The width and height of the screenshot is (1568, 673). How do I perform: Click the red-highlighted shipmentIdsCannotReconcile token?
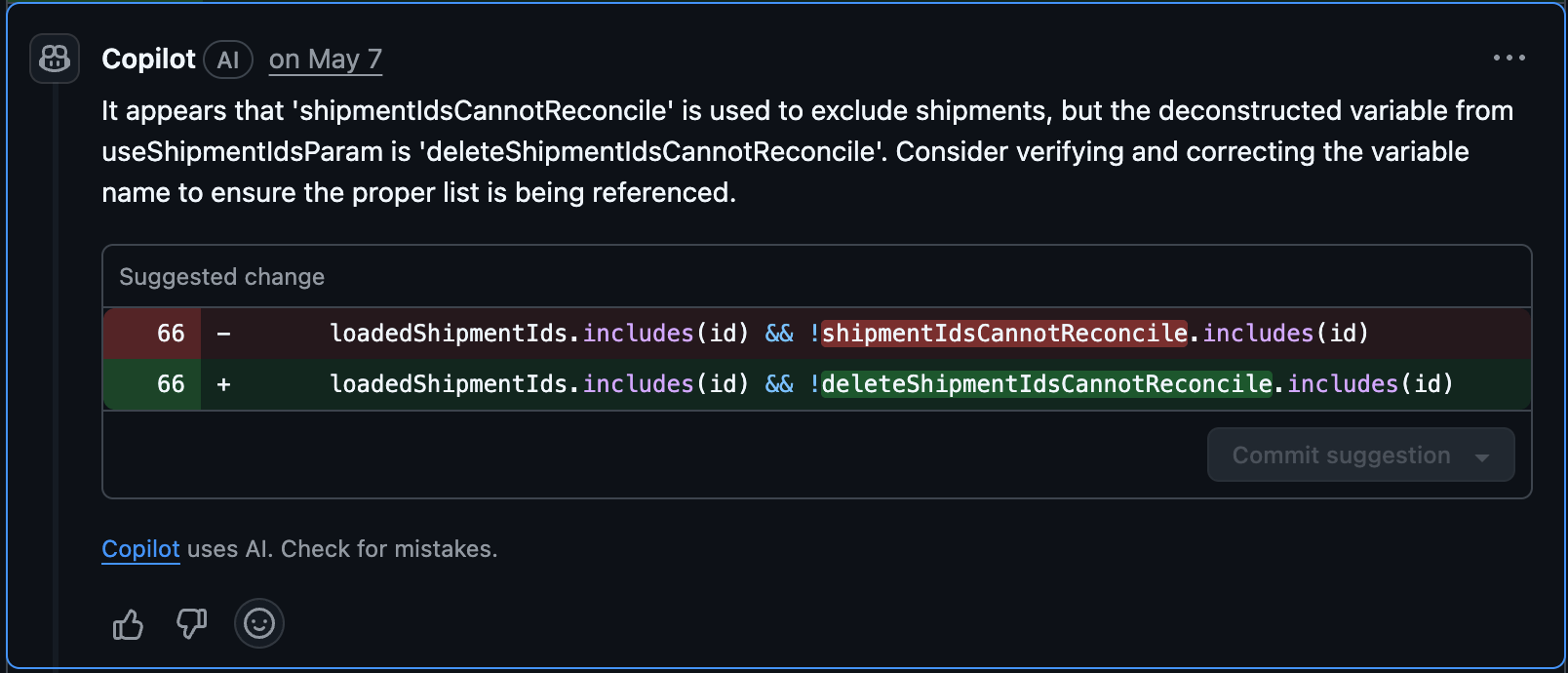point(1004,334)
